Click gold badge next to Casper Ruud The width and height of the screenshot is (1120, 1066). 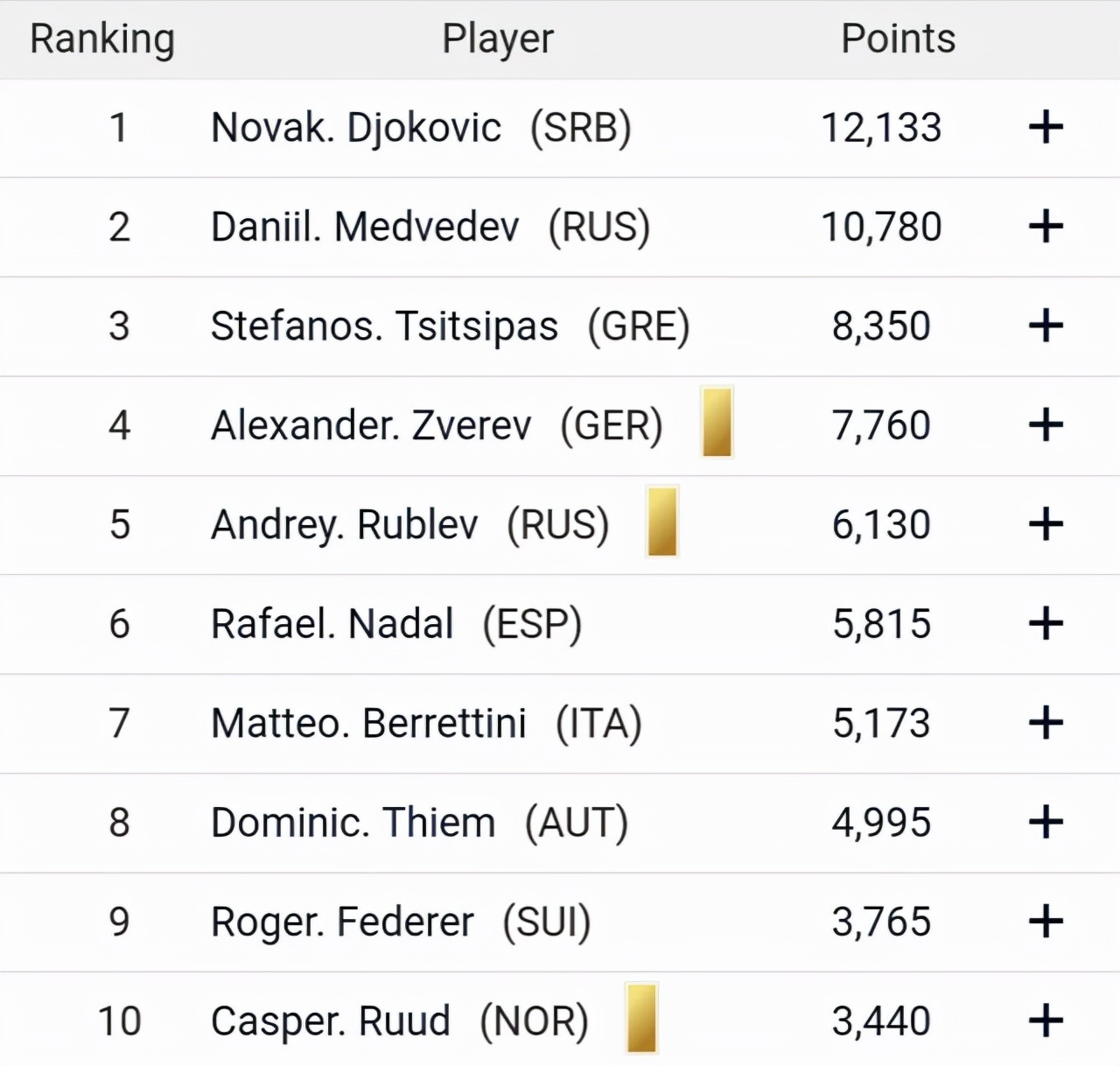[641, 1018]
